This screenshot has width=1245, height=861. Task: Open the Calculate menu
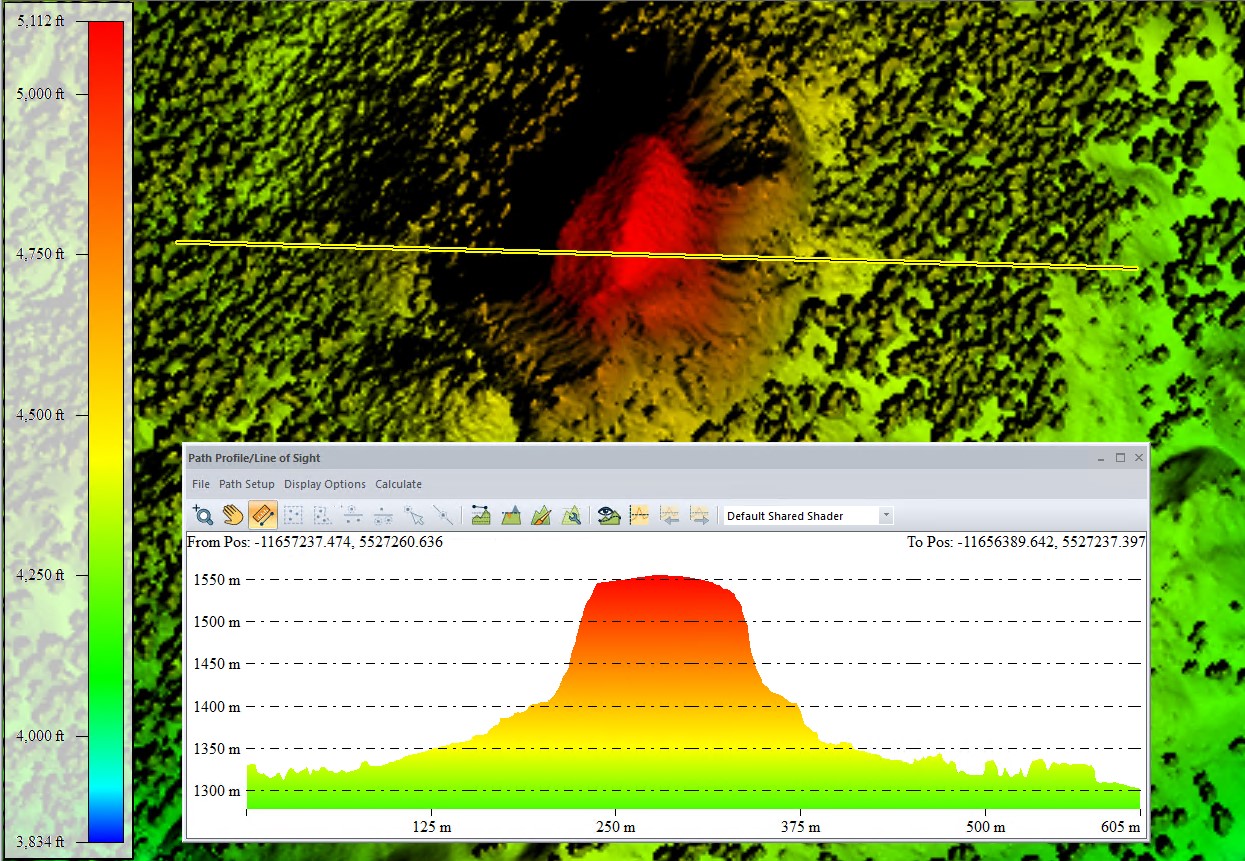398,484
